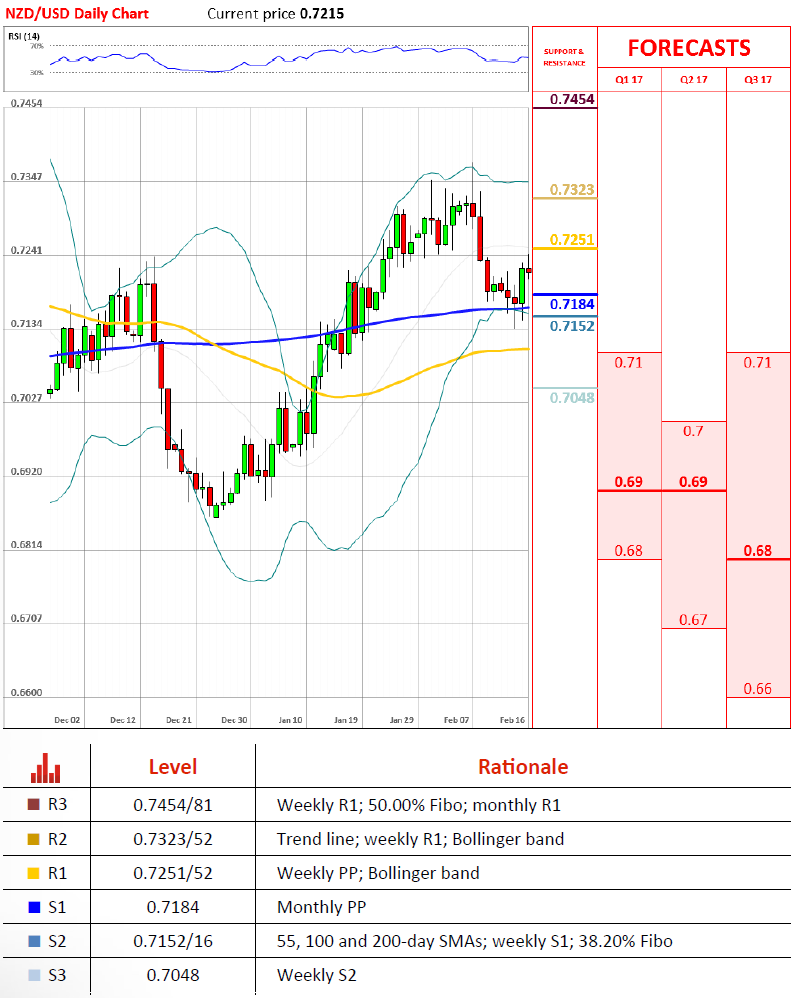Image resolution: width=801 pixels, height=998 pixels.
Task: Open the Q1 17 forecast column header
Action: (629, 79)
